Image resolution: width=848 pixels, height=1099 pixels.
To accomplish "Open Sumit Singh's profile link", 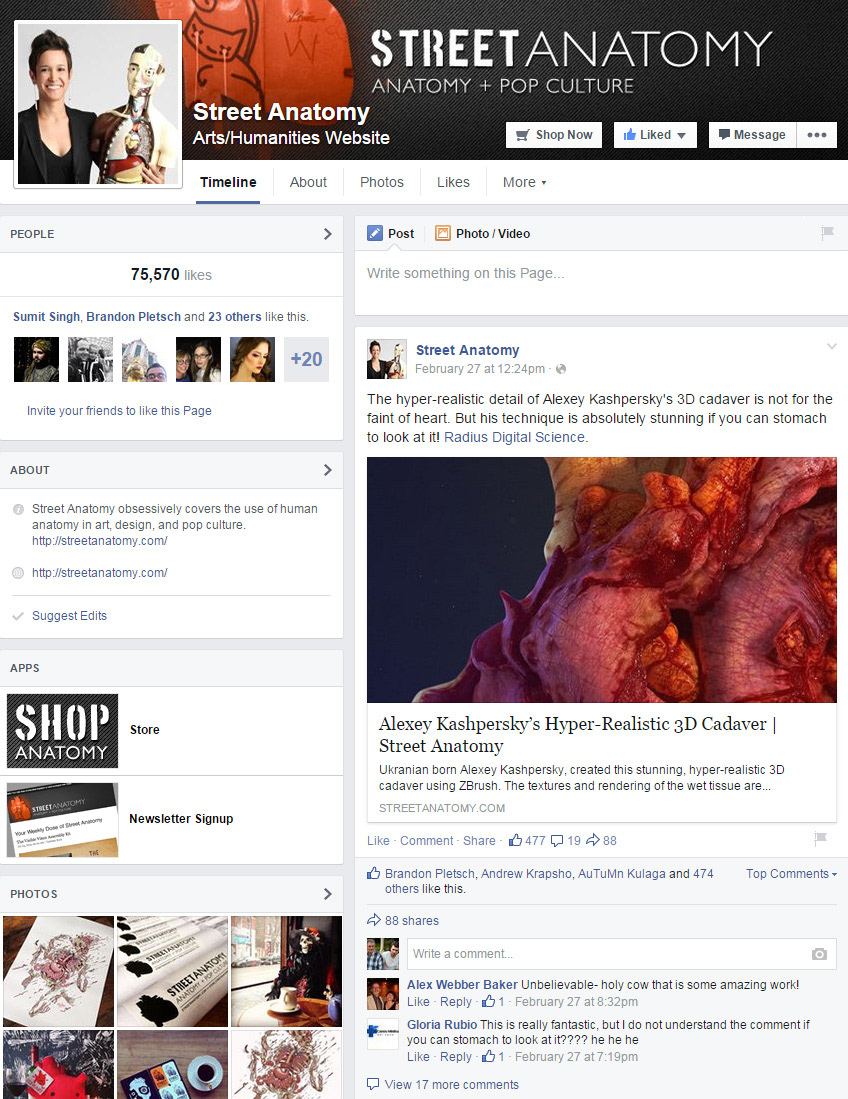I will (46, 317).
